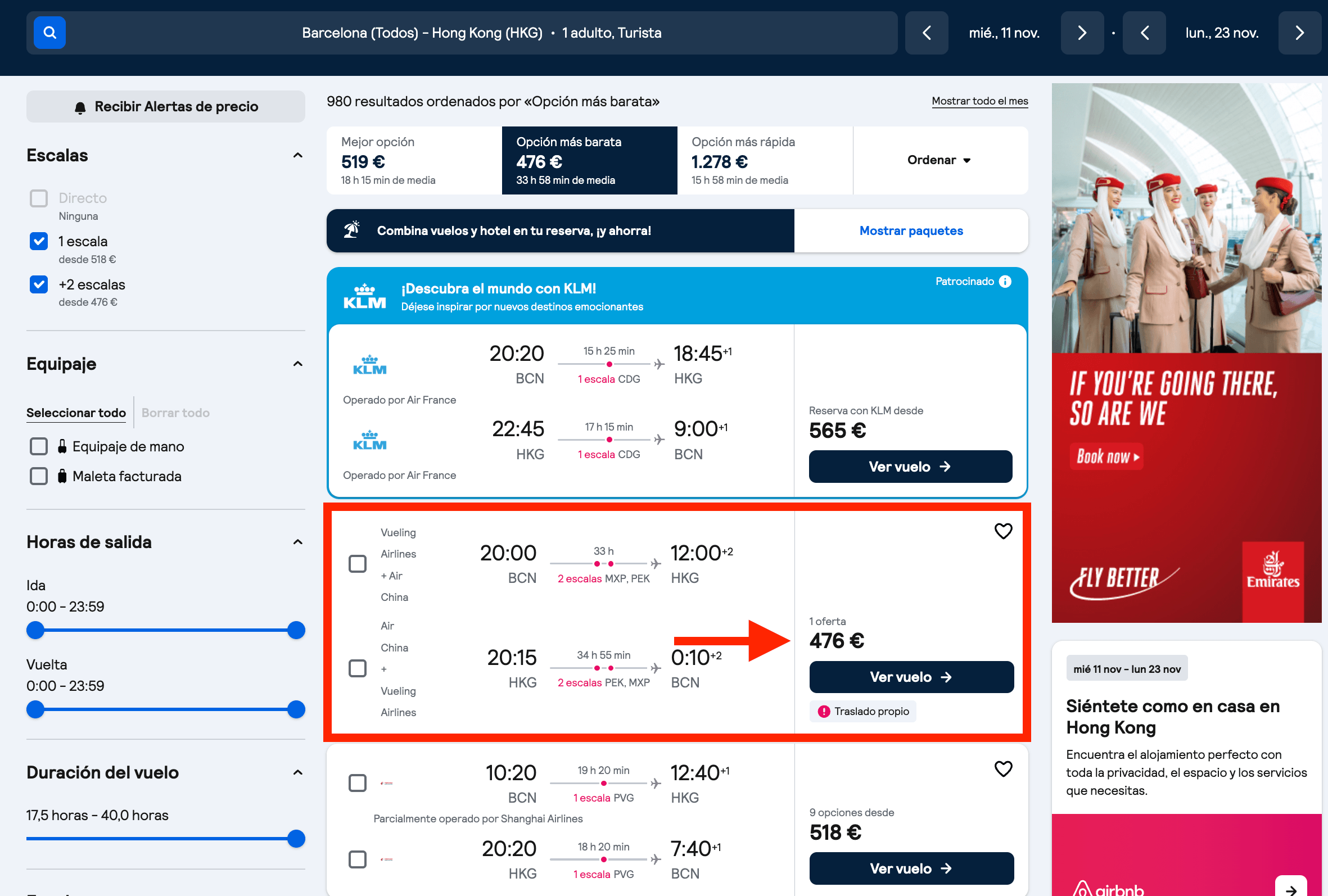Collapse the Horas de salida section
1328x896 pixels.
[x=298, y=542]
